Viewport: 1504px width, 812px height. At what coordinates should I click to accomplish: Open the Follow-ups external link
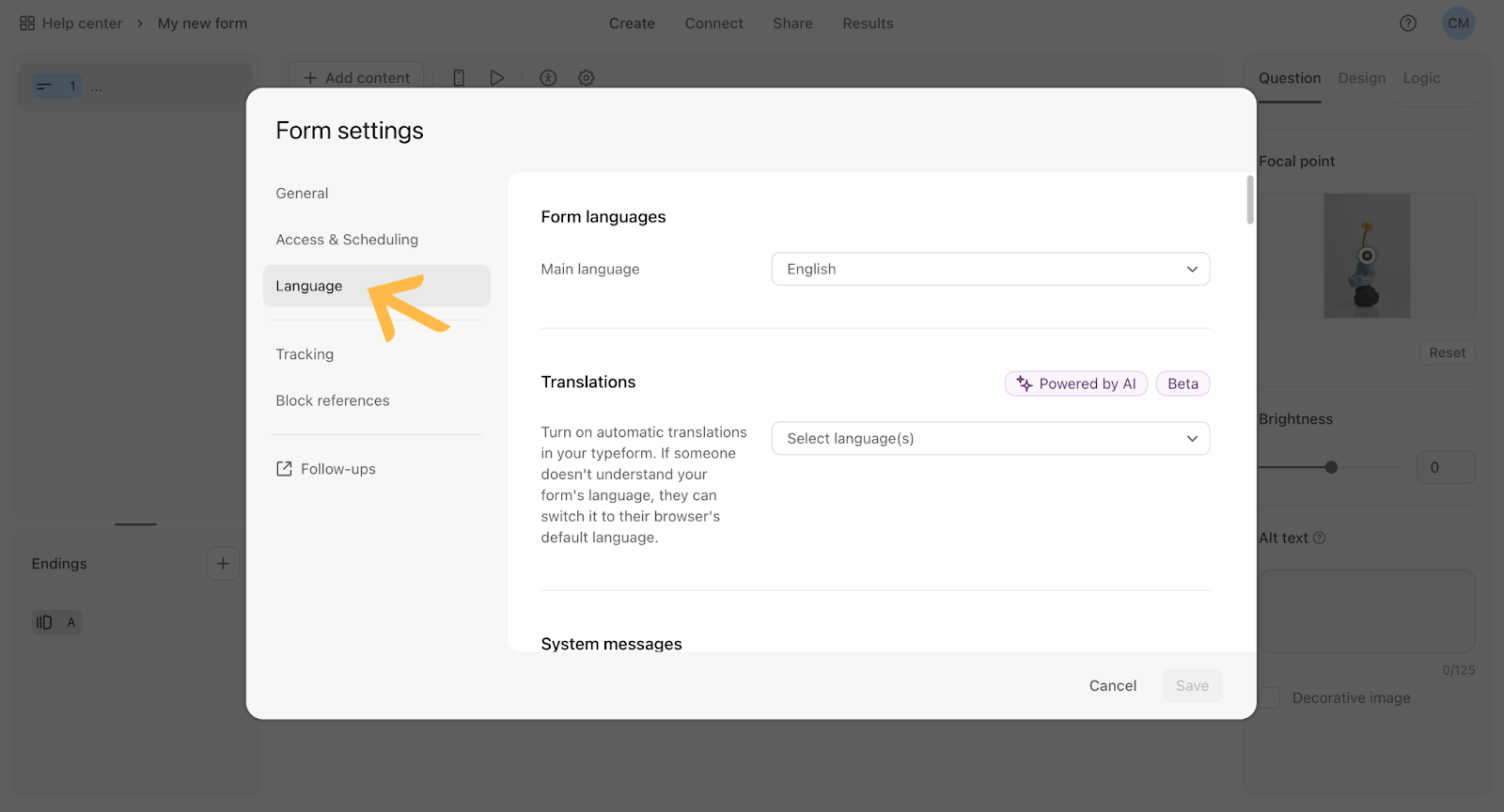(x=325, y=469)
